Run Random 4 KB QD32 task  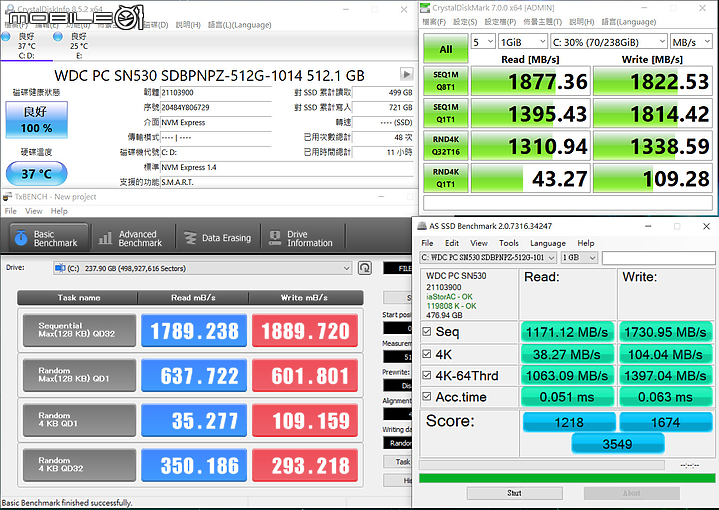[x=79, y=465]
